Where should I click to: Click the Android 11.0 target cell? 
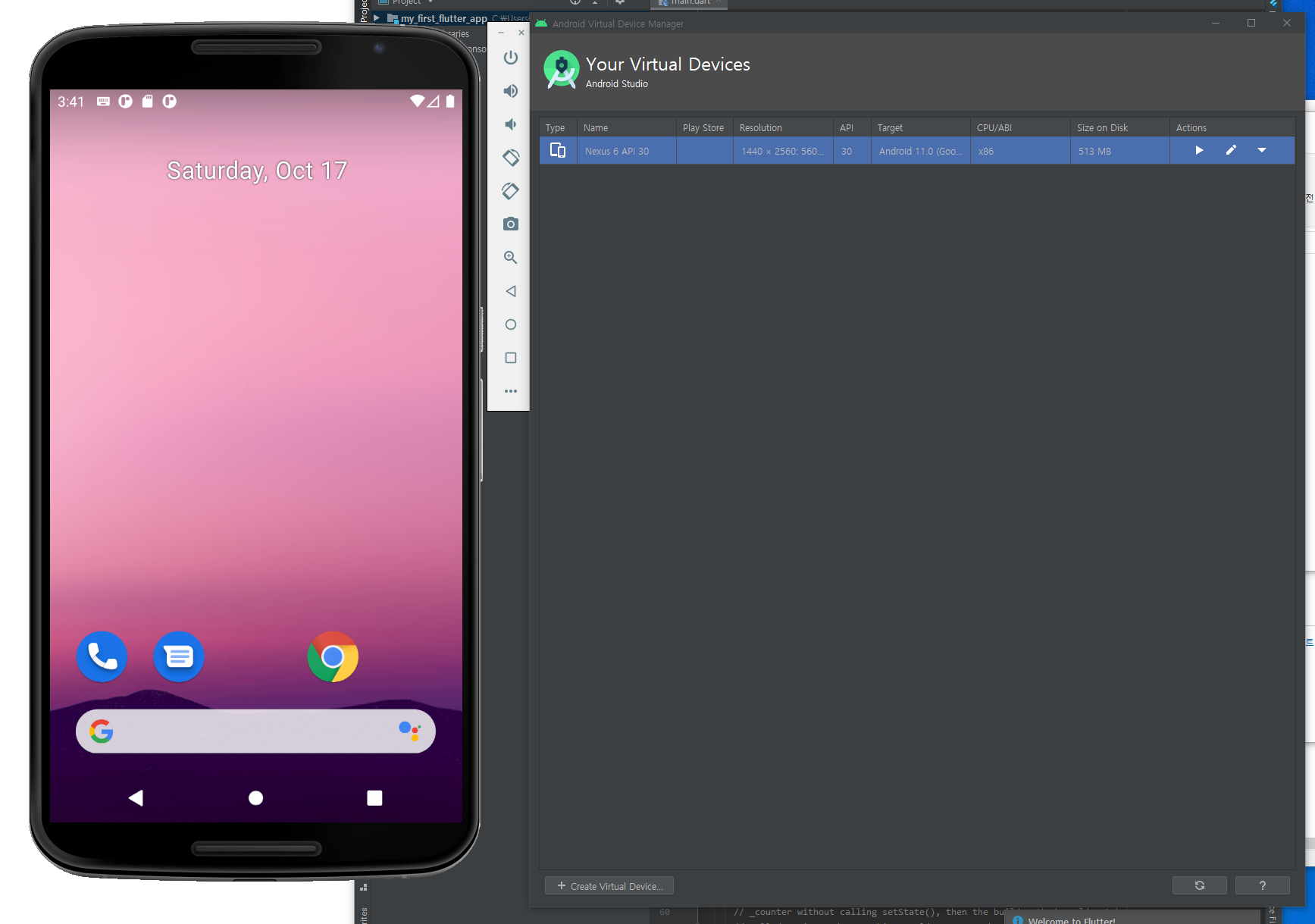point(921,151)
